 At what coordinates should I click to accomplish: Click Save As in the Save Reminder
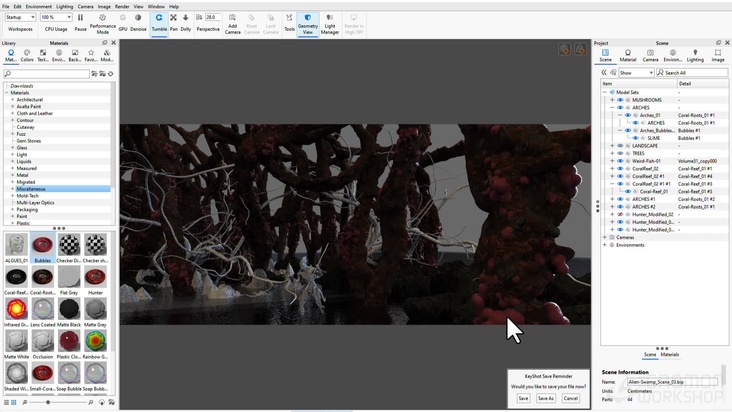(x=545, y=398)
